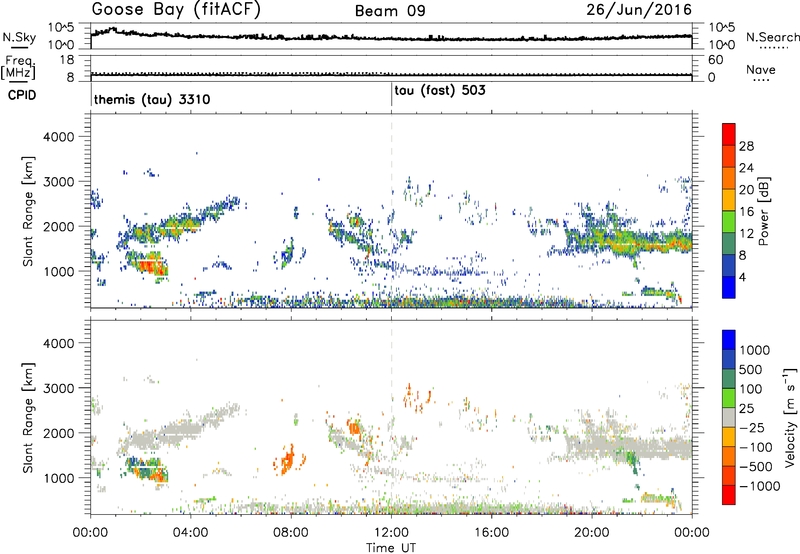The height and width of the screenshot is (554, 800).
Task: Click the '2000' tick on the power panel
Action: tap(58, 226)
